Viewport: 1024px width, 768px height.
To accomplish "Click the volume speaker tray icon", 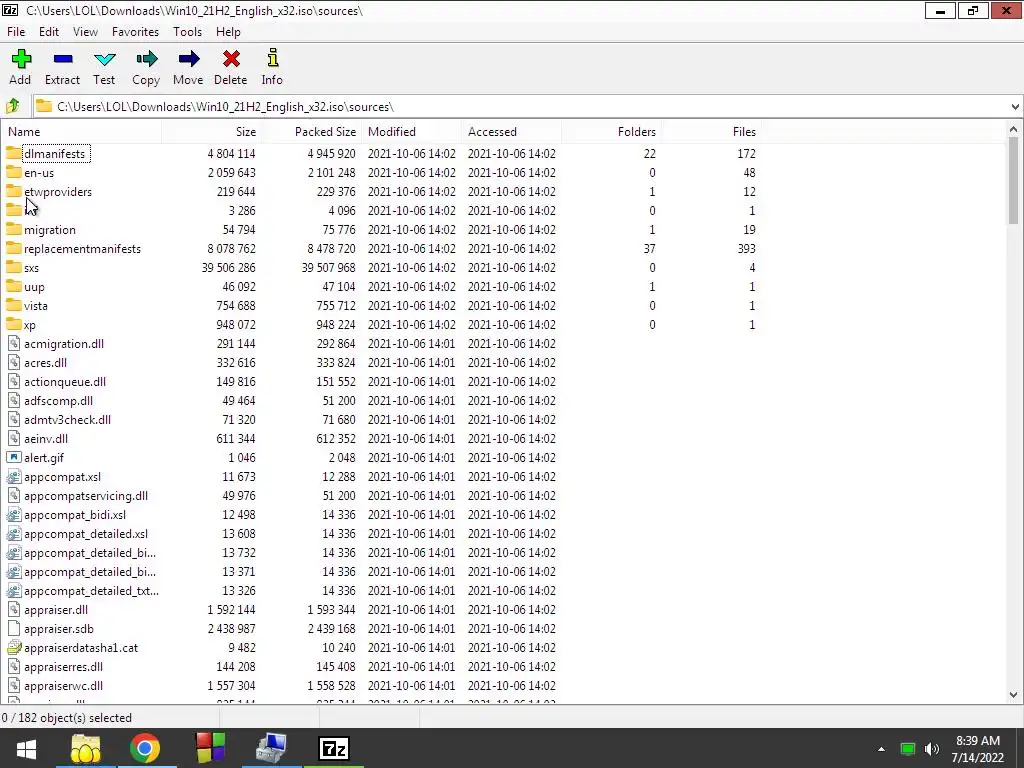I will tap(932, 748).
